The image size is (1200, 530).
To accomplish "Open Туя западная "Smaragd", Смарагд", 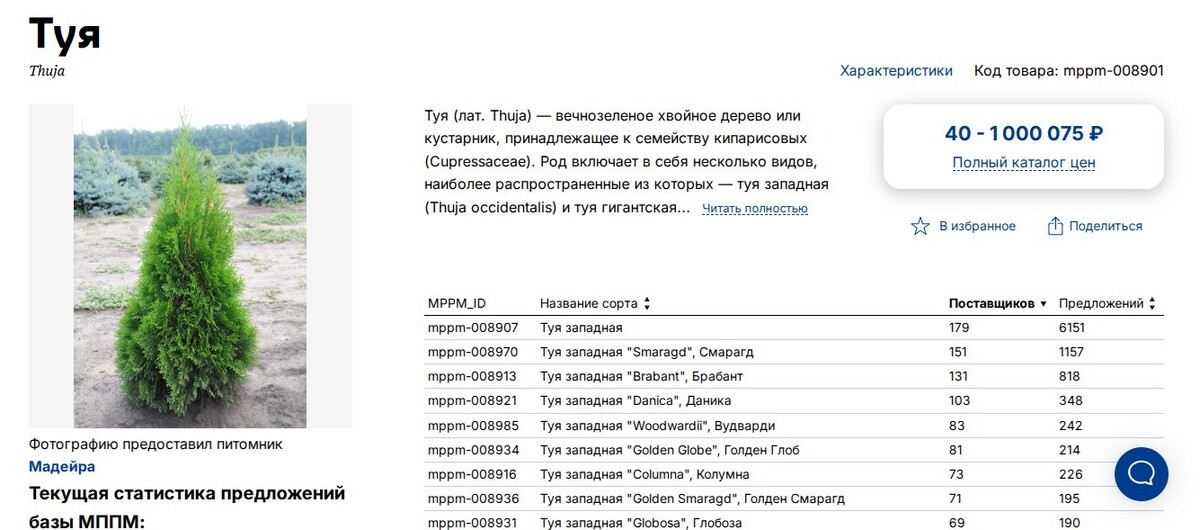I will tap(647, 352).
